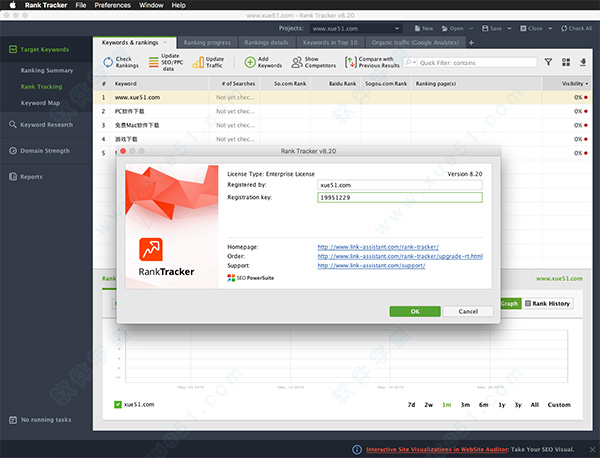Click the Check Rankings toolbar icon
This screenshot has height=458, width=600.
108,62
